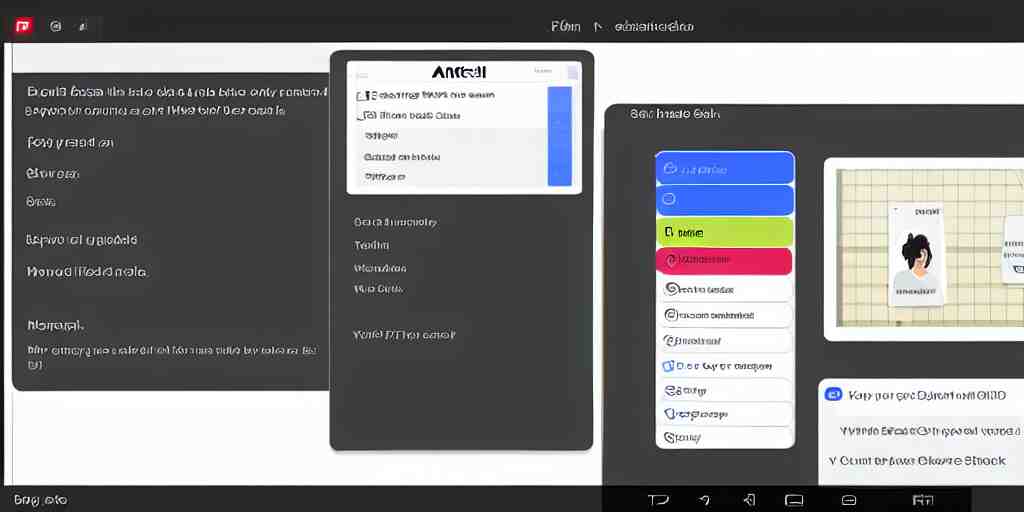Select the red item in the colored list
The image size is (1024, 512).
[725, 260]
